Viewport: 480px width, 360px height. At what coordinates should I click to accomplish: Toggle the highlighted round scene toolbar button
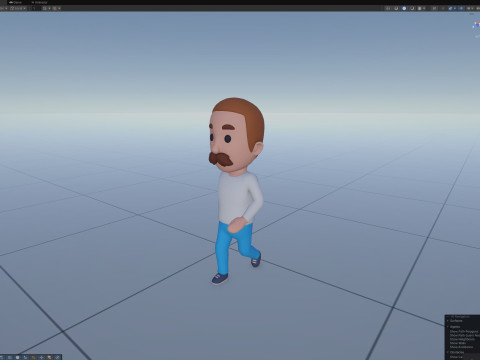(x=404, y=8)
